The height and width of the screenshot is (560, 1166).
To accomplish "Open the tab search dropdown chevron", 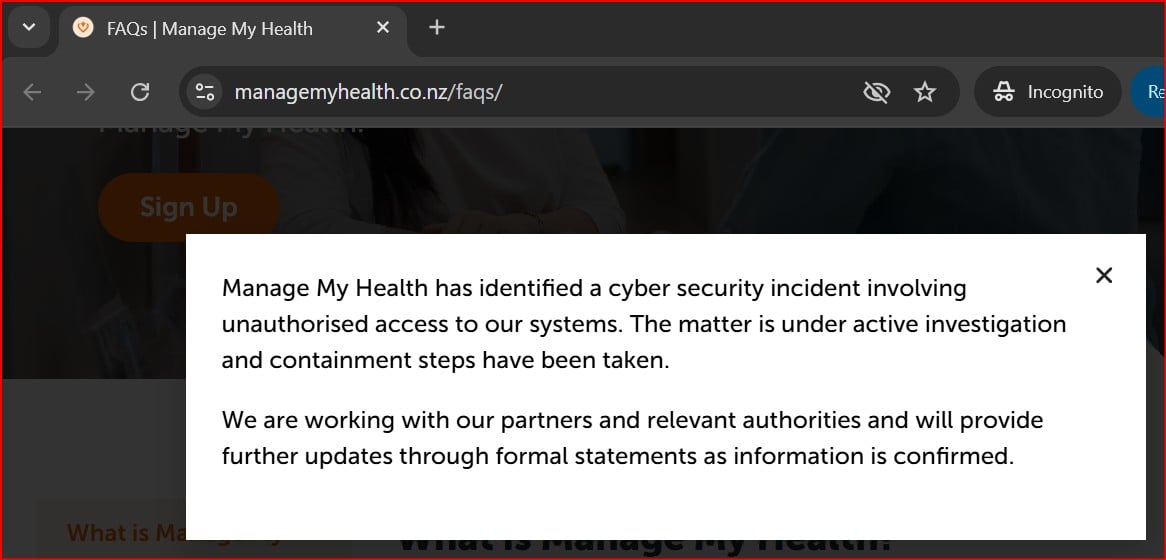I will tap(29, 27).
